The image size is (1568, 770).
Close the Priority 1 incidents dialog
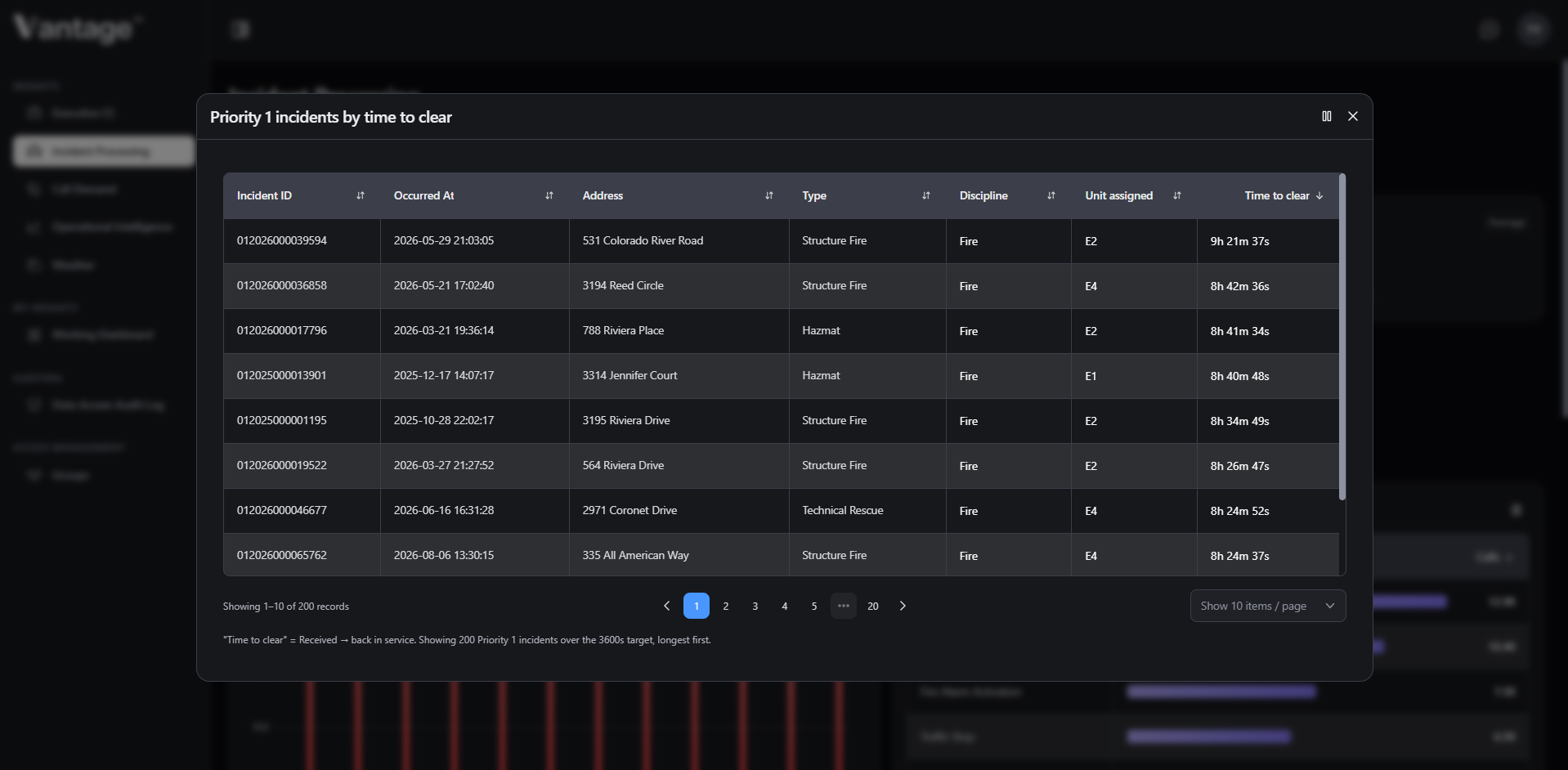point(1353,116)
